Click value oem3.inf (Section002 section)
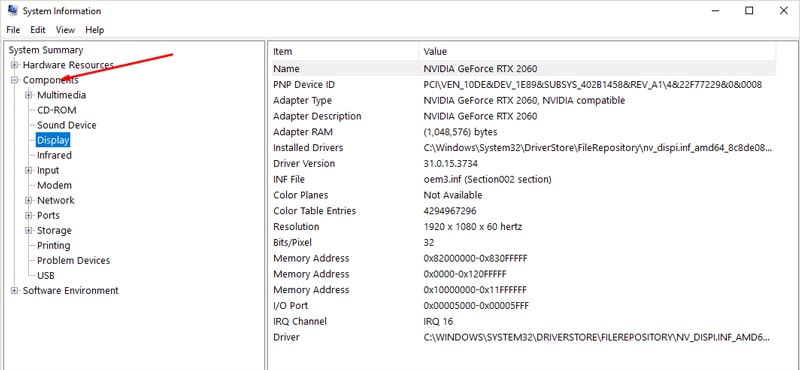800x370 pixels. tap(487, 179)
